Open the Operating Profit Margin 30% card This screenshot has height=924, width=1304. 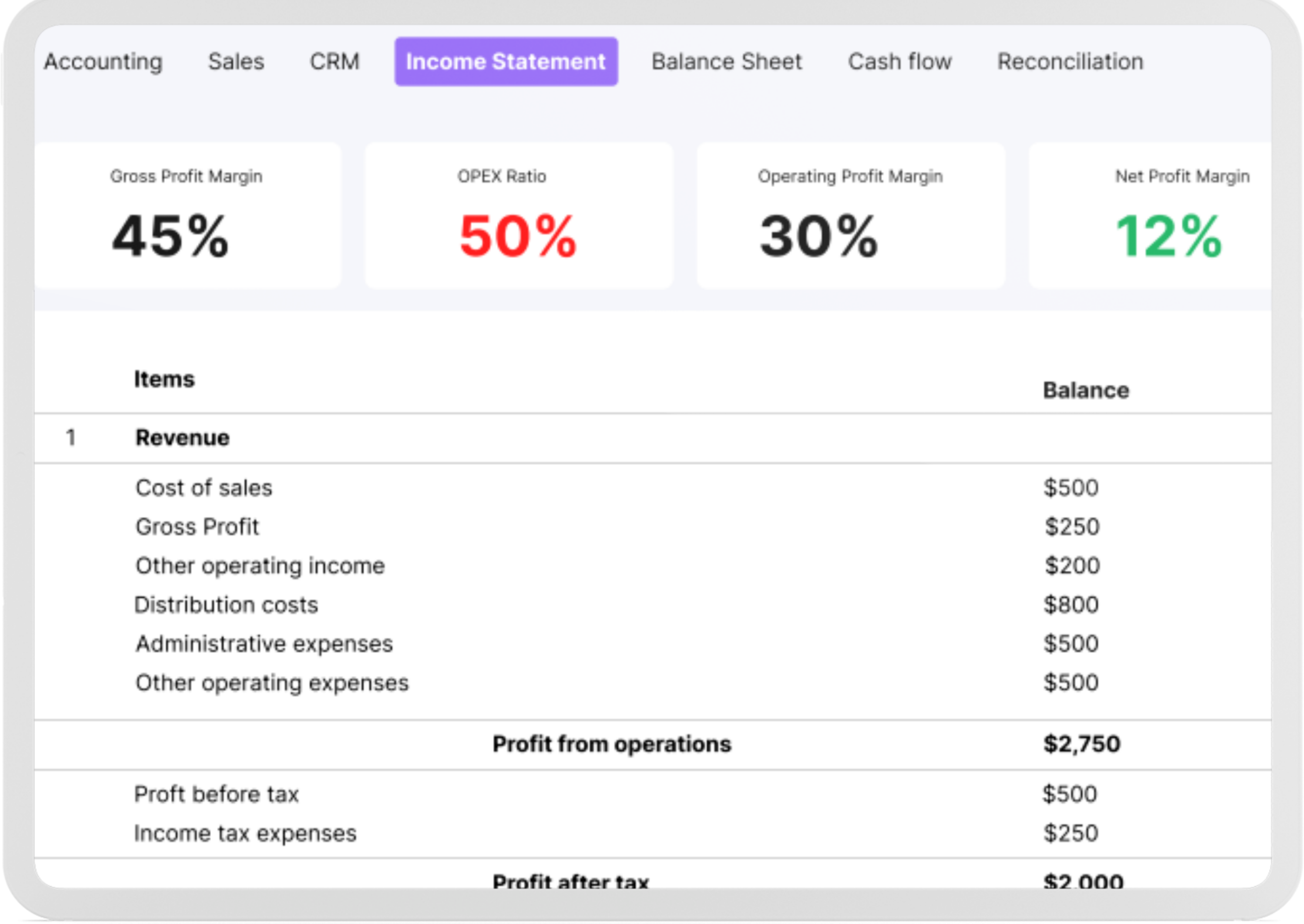coord(850,215)
